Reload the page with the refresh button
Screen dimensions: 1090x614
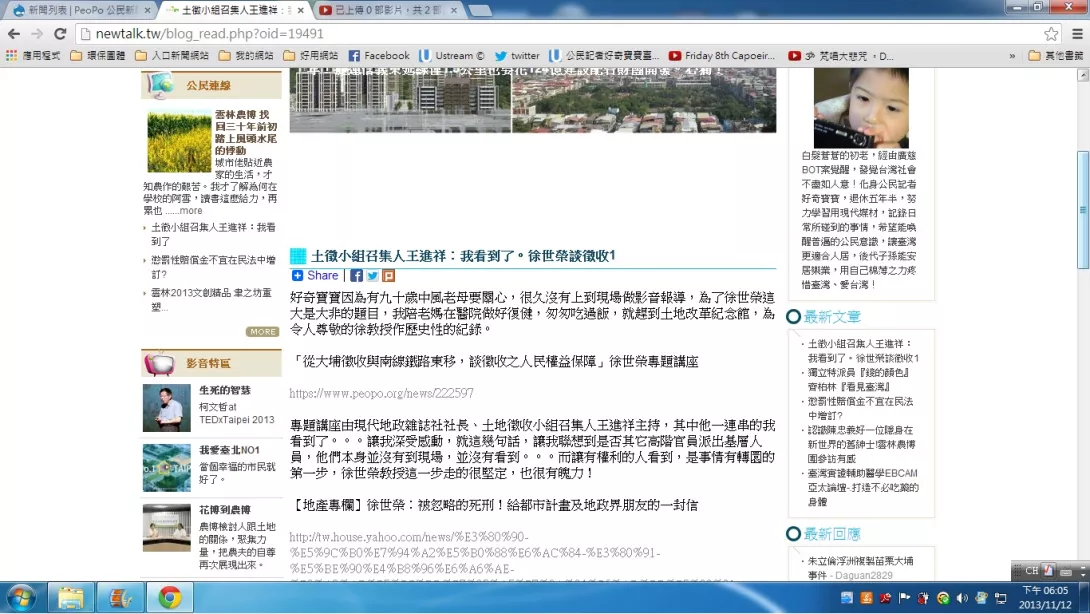(60, 33)
